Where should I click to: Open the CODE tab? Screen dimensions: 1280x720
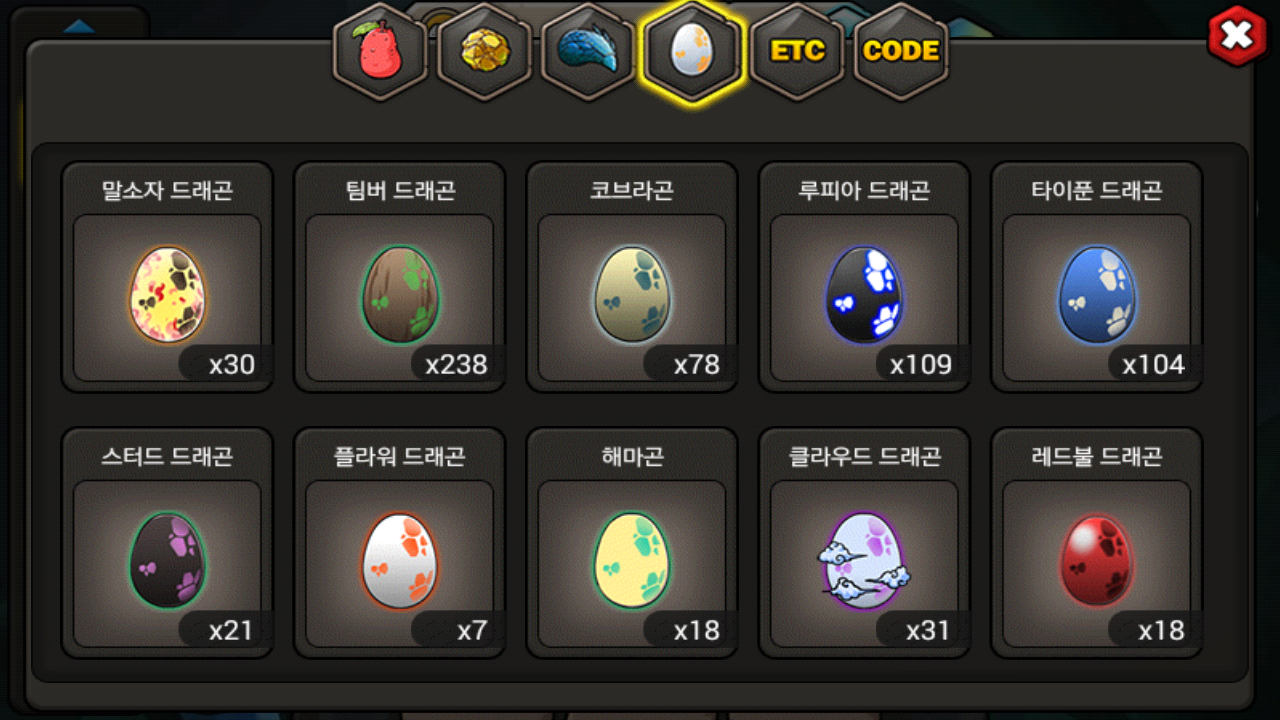(901, 52)
